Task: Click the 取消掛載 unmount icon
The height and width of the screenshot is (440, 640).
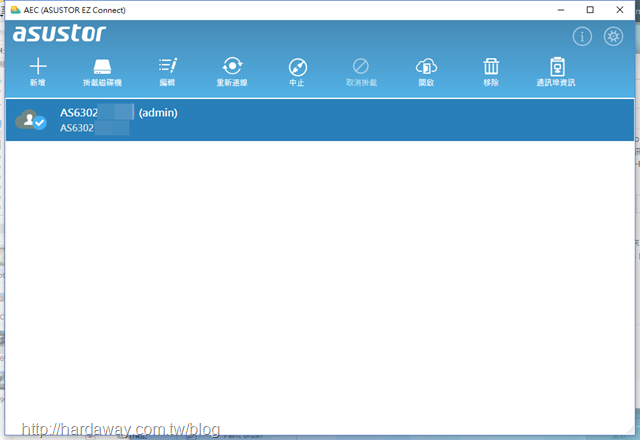Action: coord(361,66)
